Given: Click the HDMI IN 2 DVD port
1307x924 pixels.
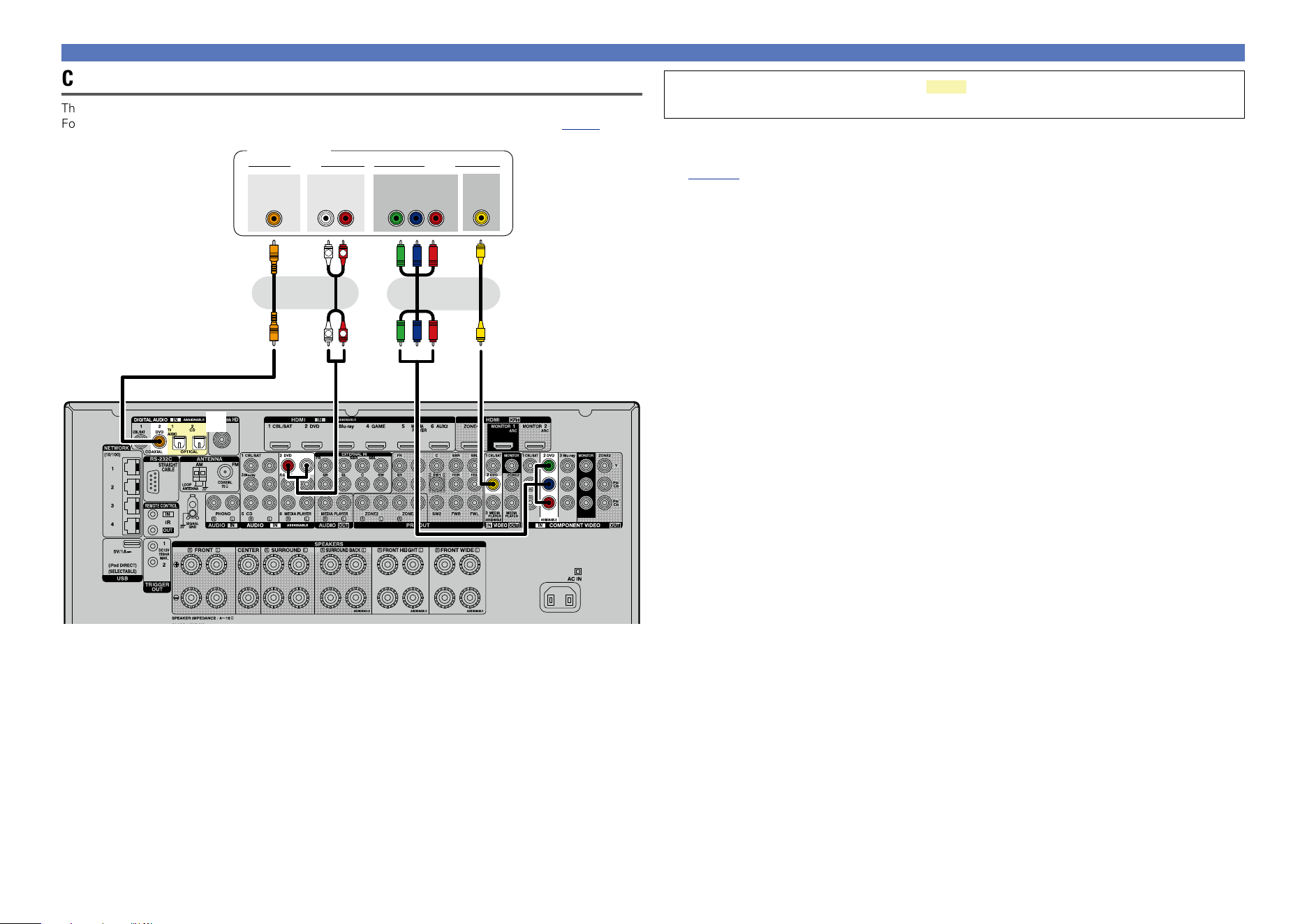Looking at the screenshot, I should pos(312,445).
